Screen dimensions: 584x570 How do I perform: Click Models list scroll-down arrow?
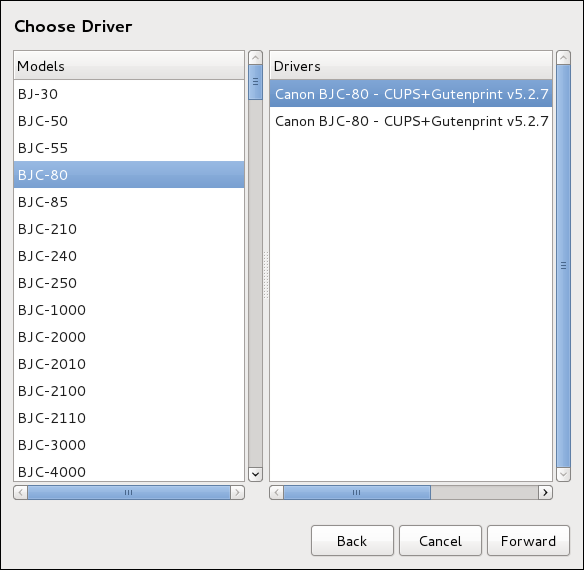pyautogui.click(x=255, y=474)
